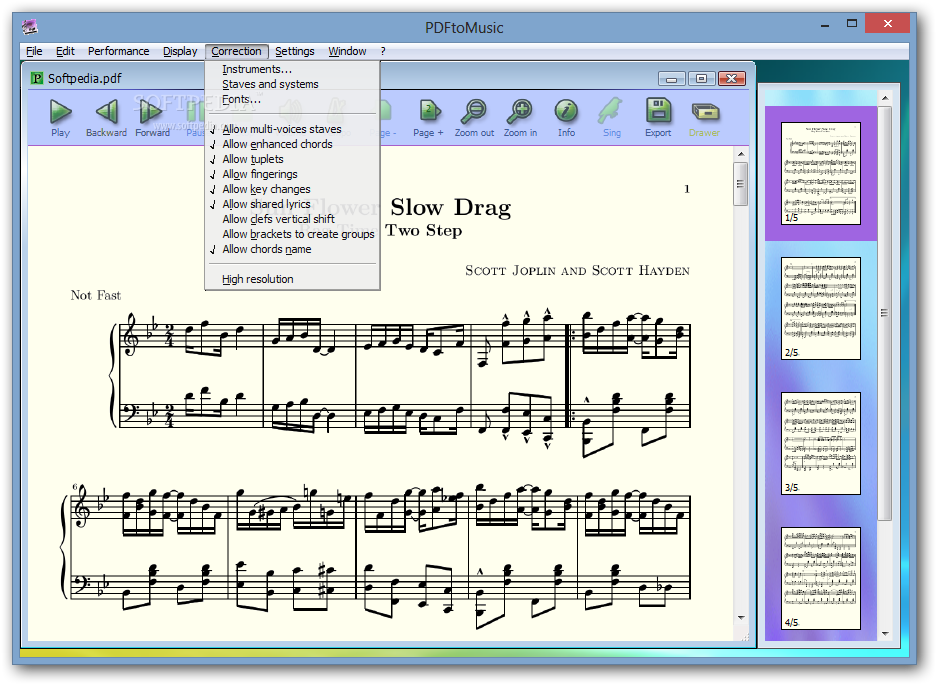Click the 'Two Step' subtitle text
Image resolution: width=937 pixels, height=685 pixels.
(x=424, y=231)
